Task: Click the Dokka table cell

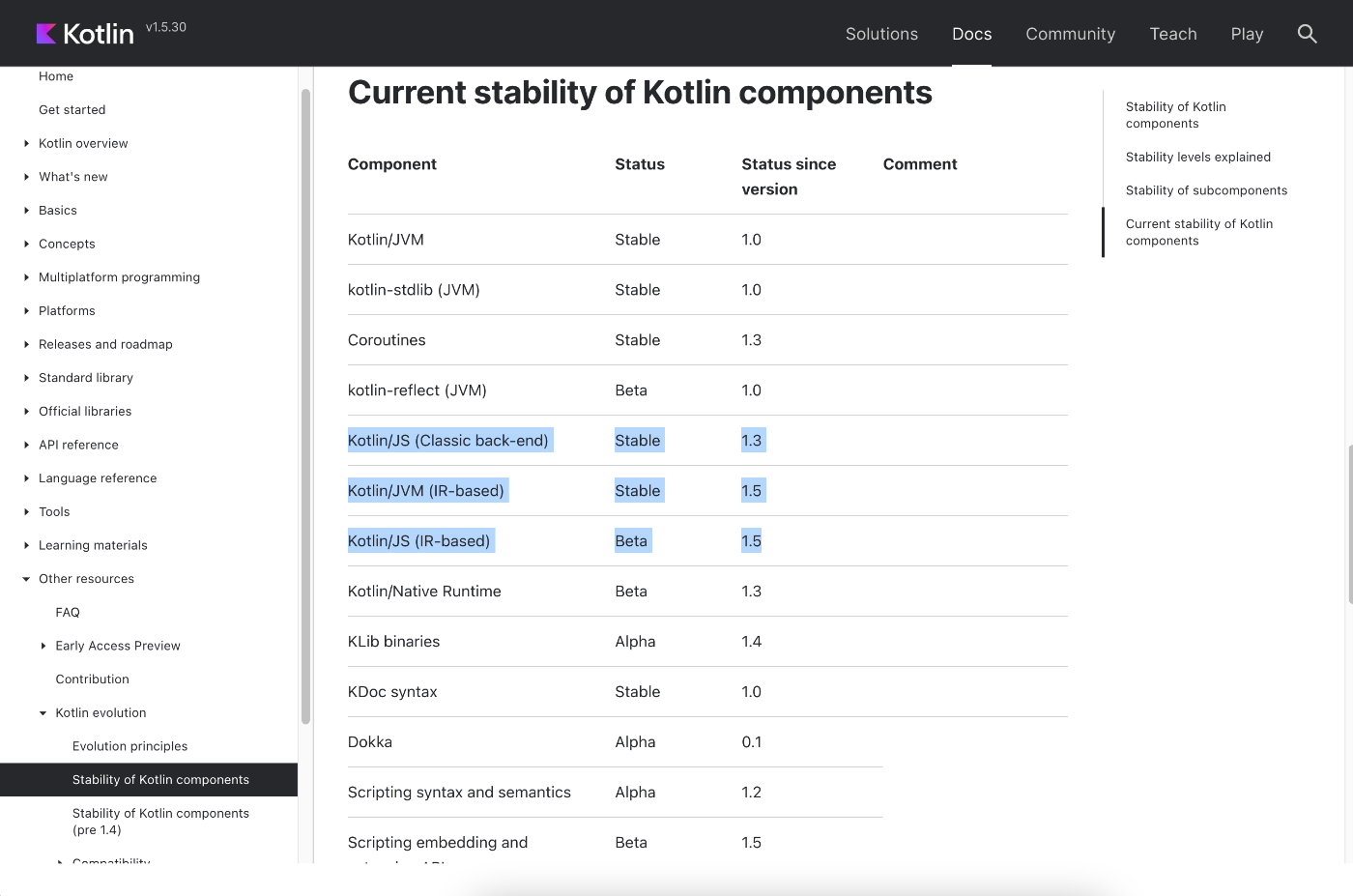Action: pos(370,742)
